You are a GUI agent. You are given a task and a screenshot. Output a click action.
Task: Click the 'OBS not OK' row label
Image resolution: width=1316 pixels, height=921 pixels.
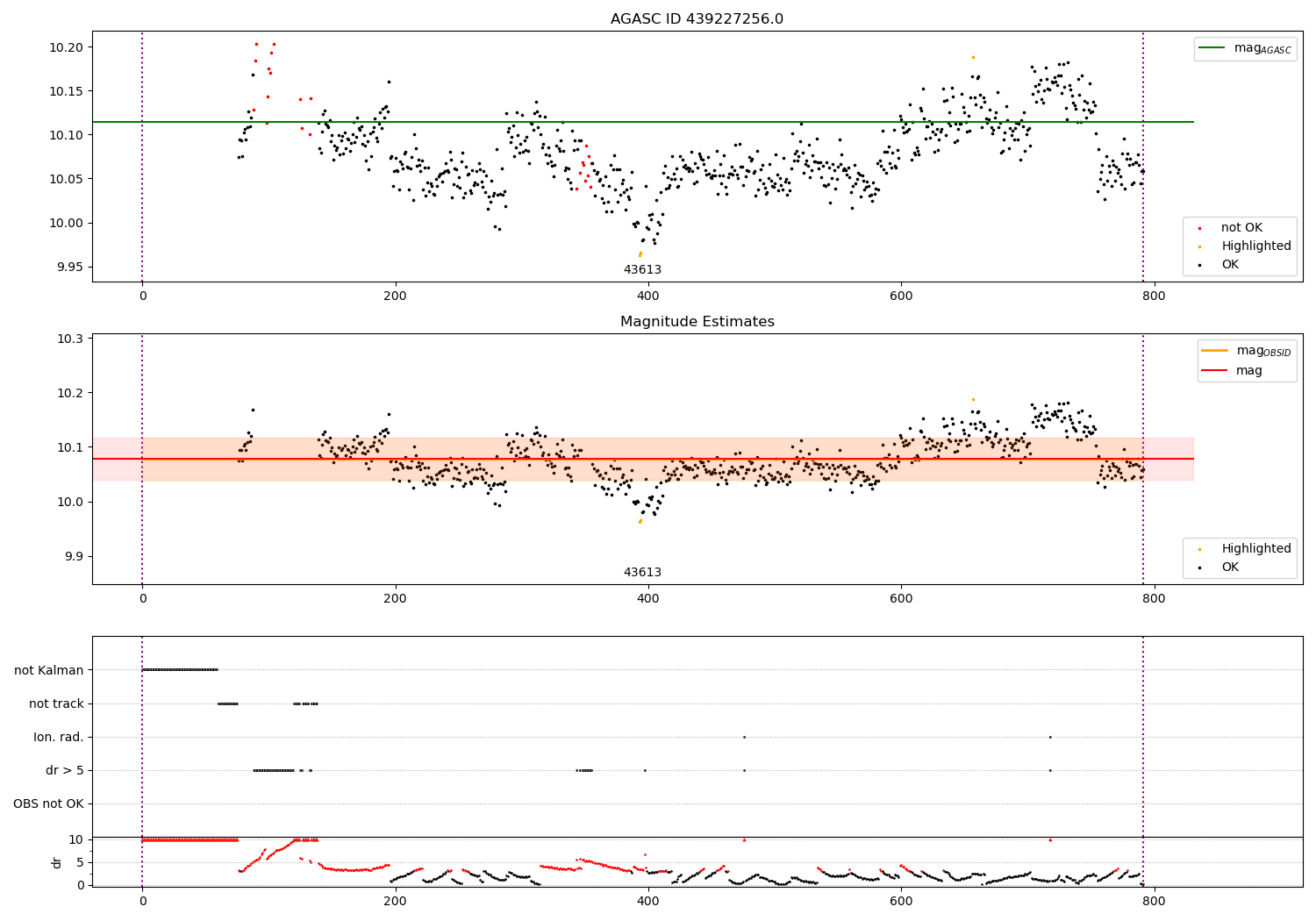[49, 803]
